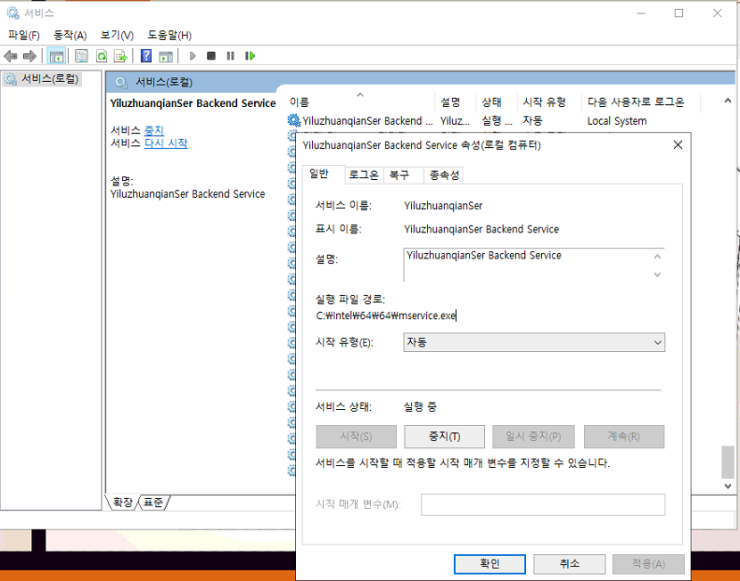
Task: Click the Back arrow toolbar icon
Action: (x=10, y=56)
